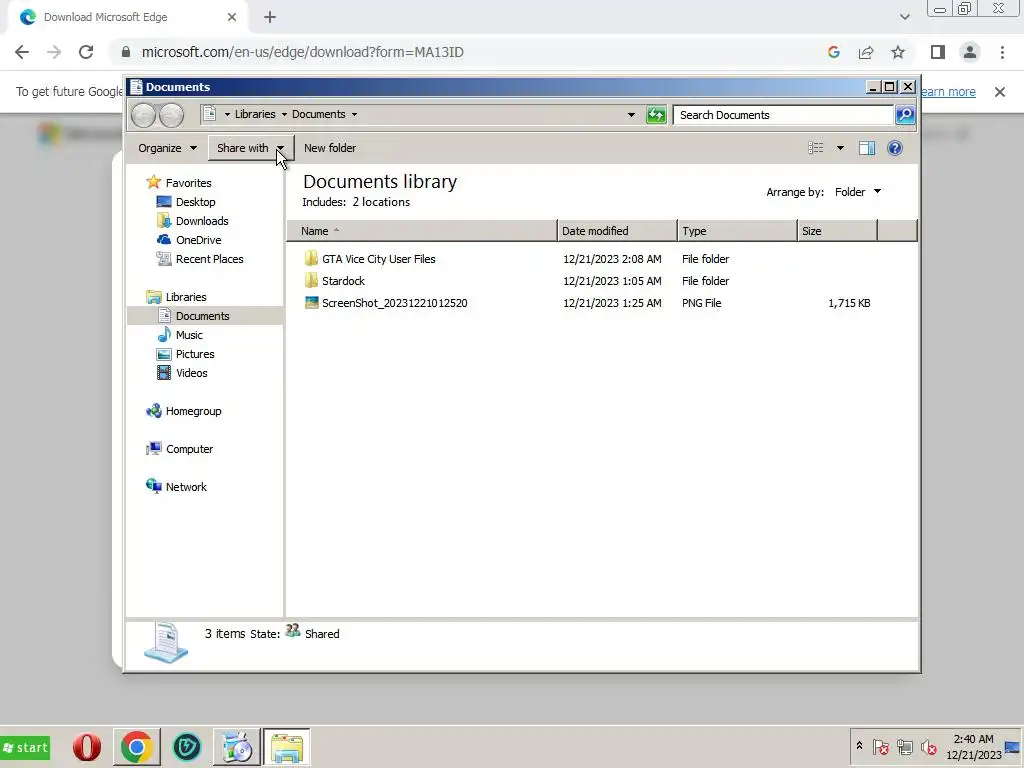This screenshot has height=768, width=1024.
Task: Open Explorer help question mark icon
Action: (x=895, y=148)
